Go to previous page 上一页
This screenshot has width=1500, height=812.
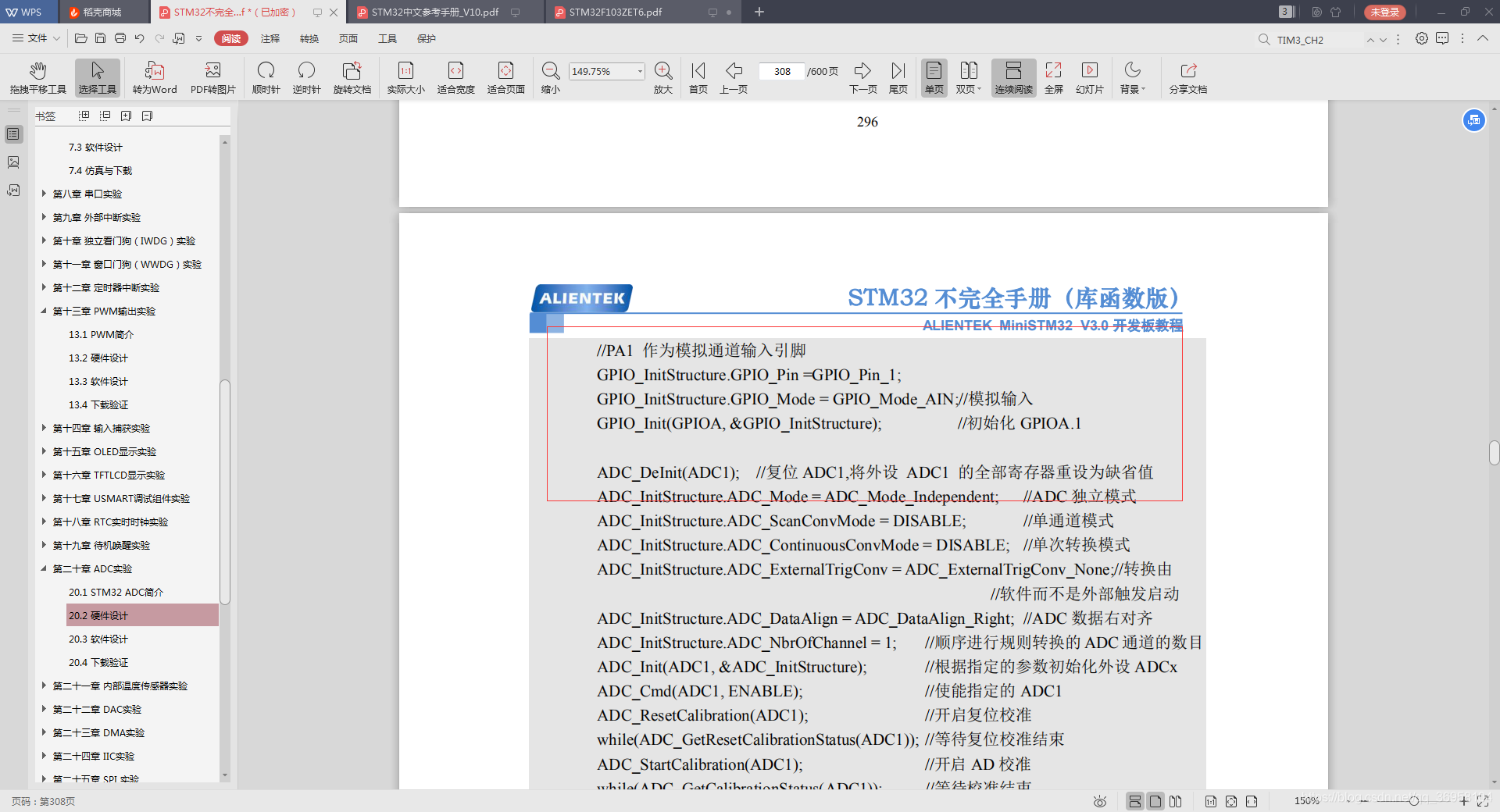734,78
